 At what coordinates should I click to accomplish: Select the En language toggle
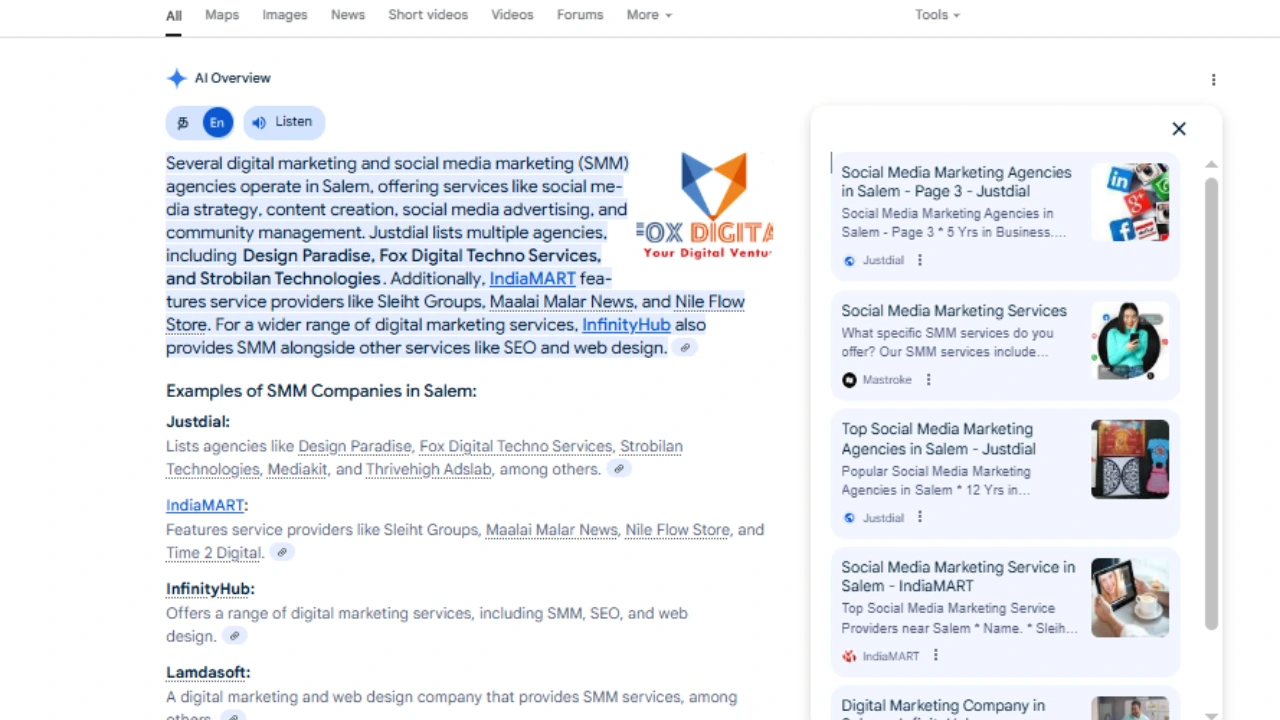[217, 123]
